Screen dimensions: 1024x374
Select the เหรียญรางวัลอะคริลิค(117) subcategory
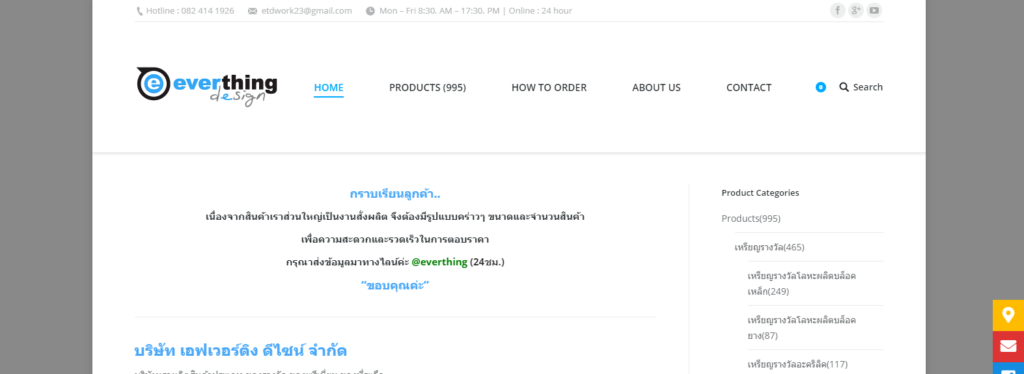pos(797,364)
